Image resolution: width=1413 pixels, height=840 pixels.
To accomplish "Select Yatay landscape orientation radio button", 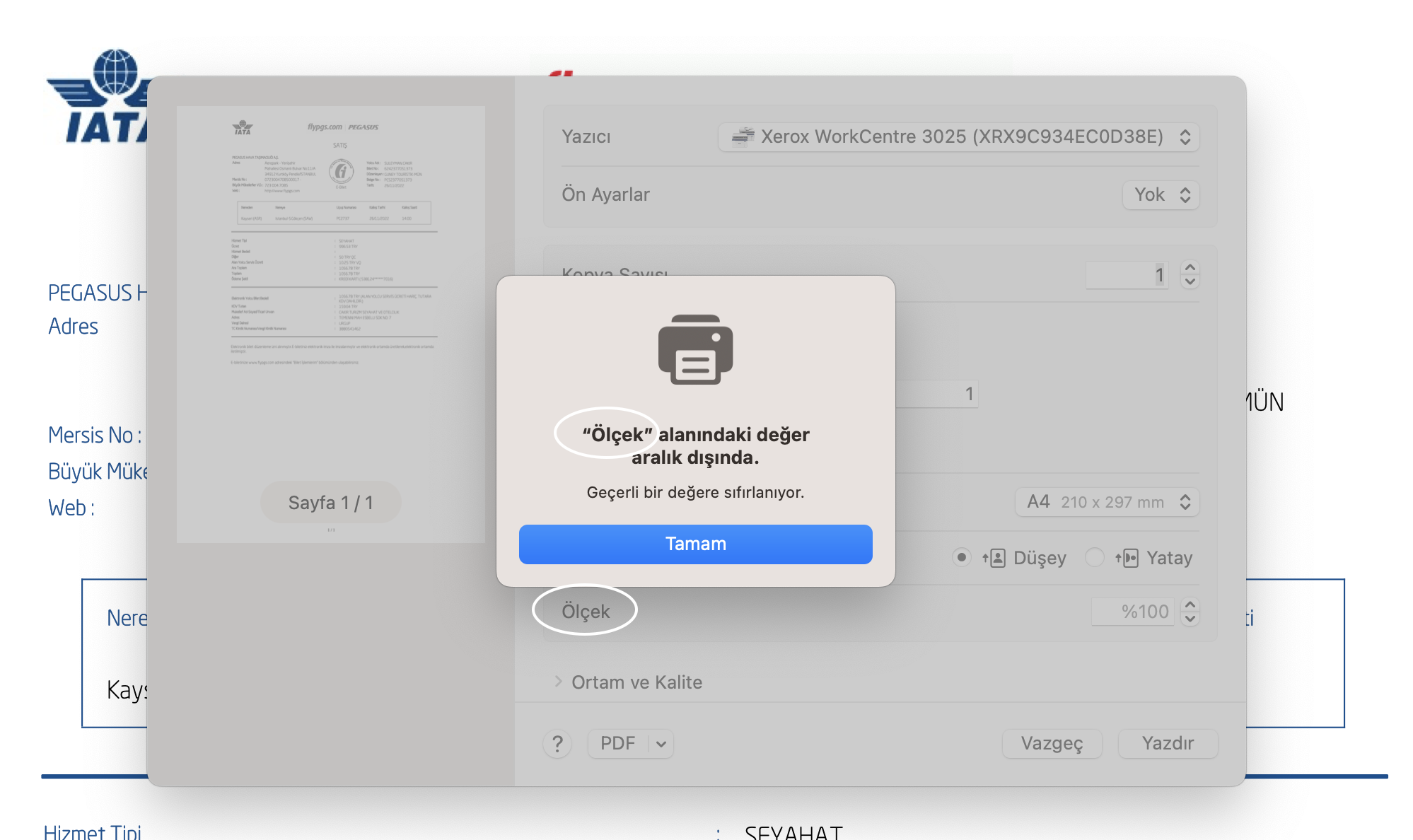I will 1094,557.
